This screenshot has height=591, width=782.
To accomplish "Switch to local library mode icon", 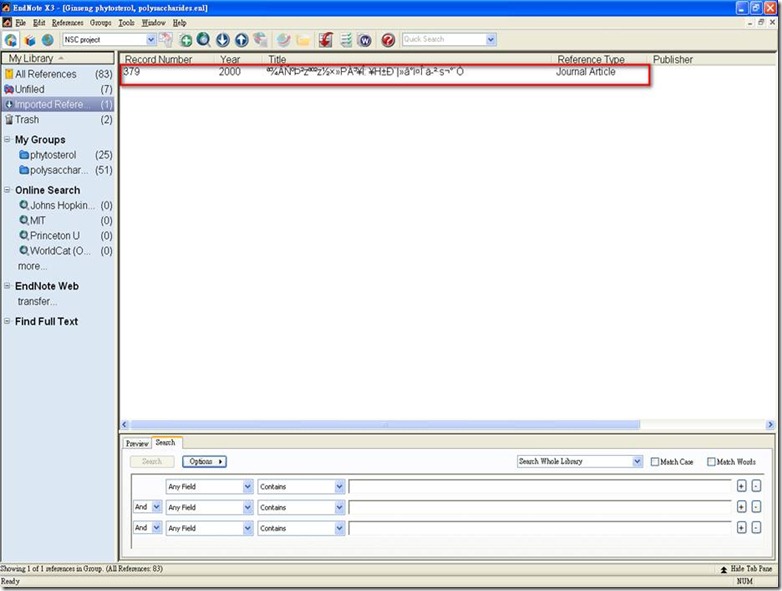I will [x=30, y=40].
